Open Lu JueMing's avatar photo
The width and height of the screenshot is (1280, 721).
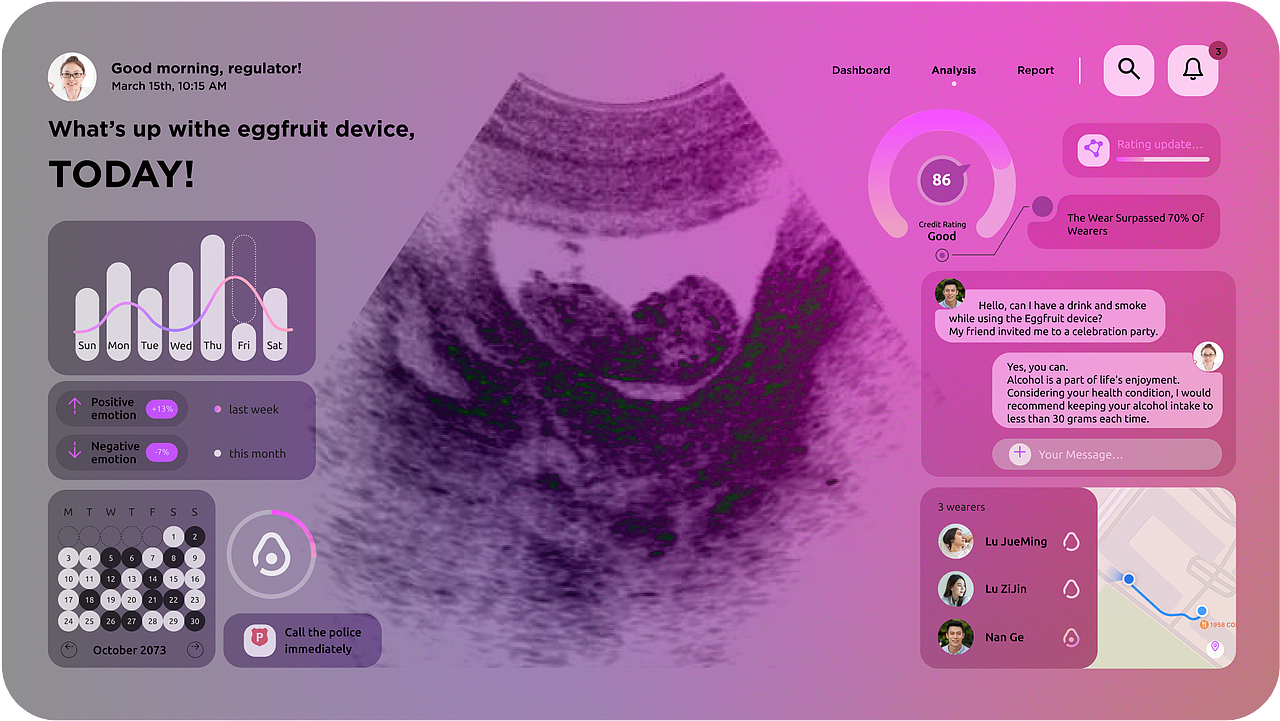pyautogui.click(x=956, y=541)
